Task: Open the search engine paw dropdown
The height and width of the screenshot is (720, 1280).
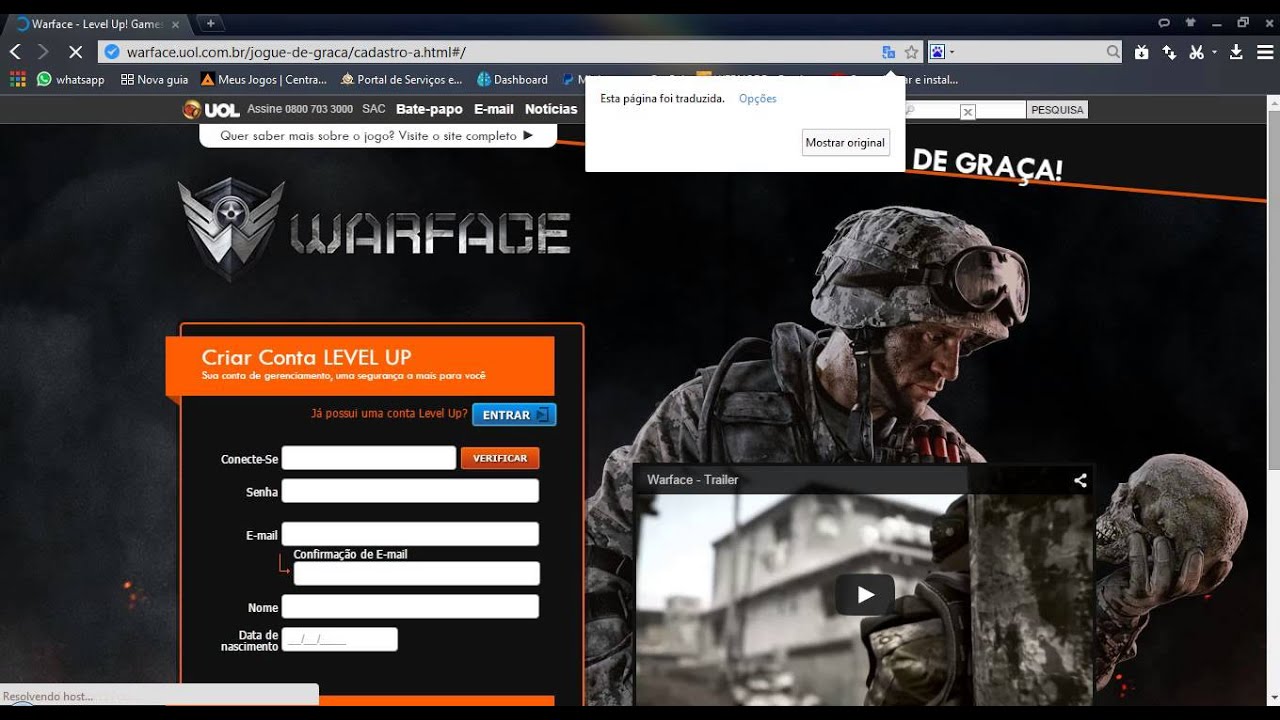Action: [942, 52]
